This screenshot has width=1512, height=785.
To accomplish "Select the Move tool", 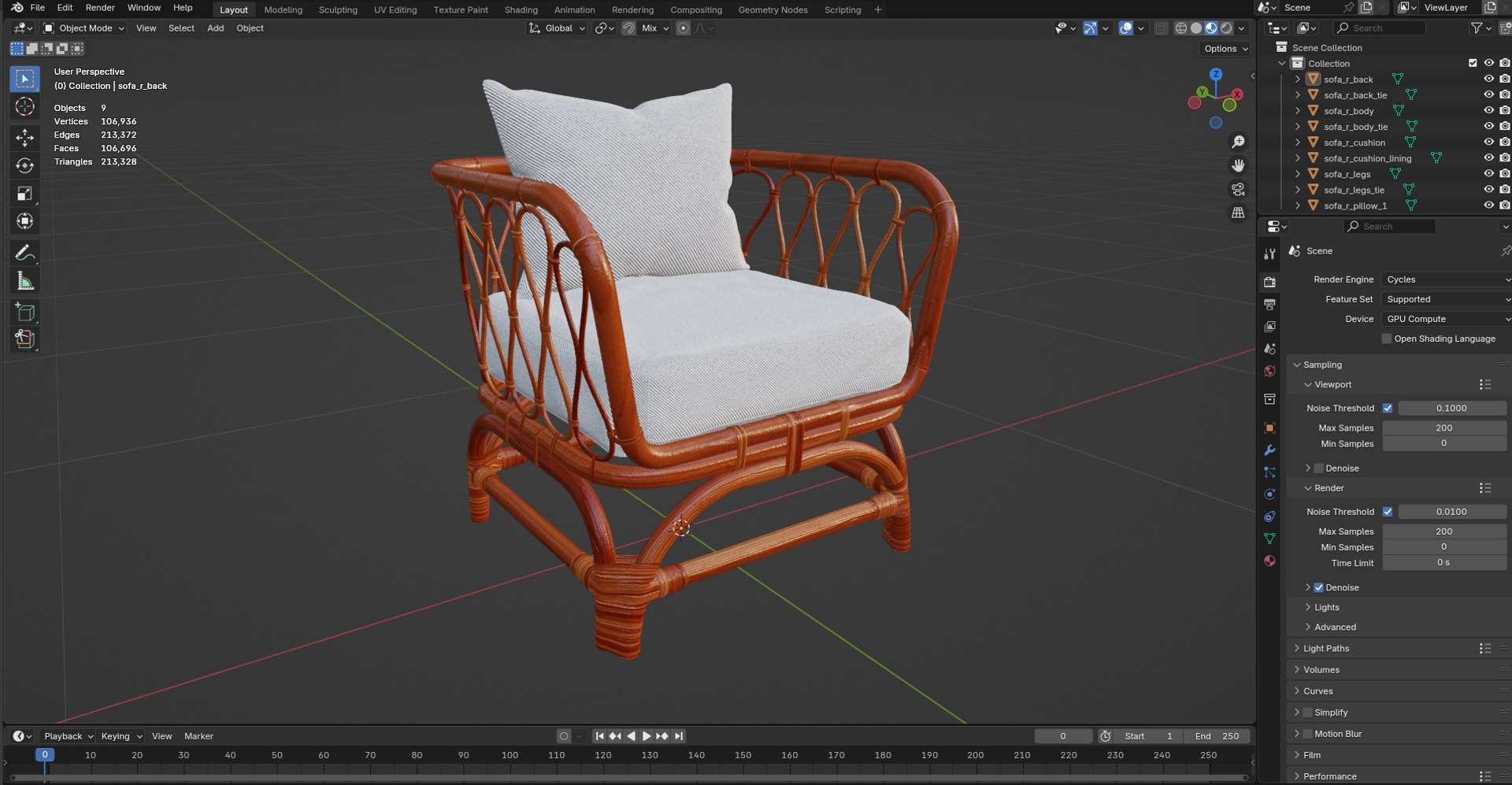I will pyautogui.click(x=24, y=137).
